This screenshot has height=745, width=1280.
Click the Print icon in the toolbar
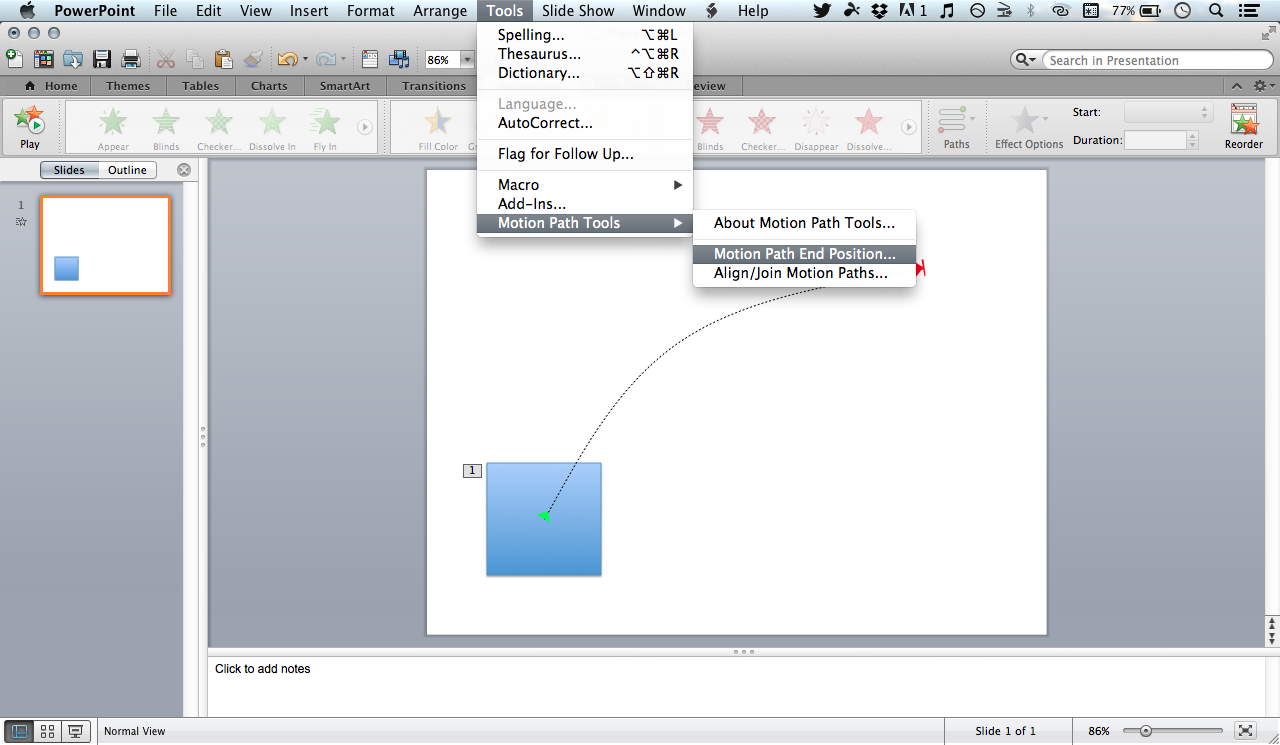pos(130,59)
